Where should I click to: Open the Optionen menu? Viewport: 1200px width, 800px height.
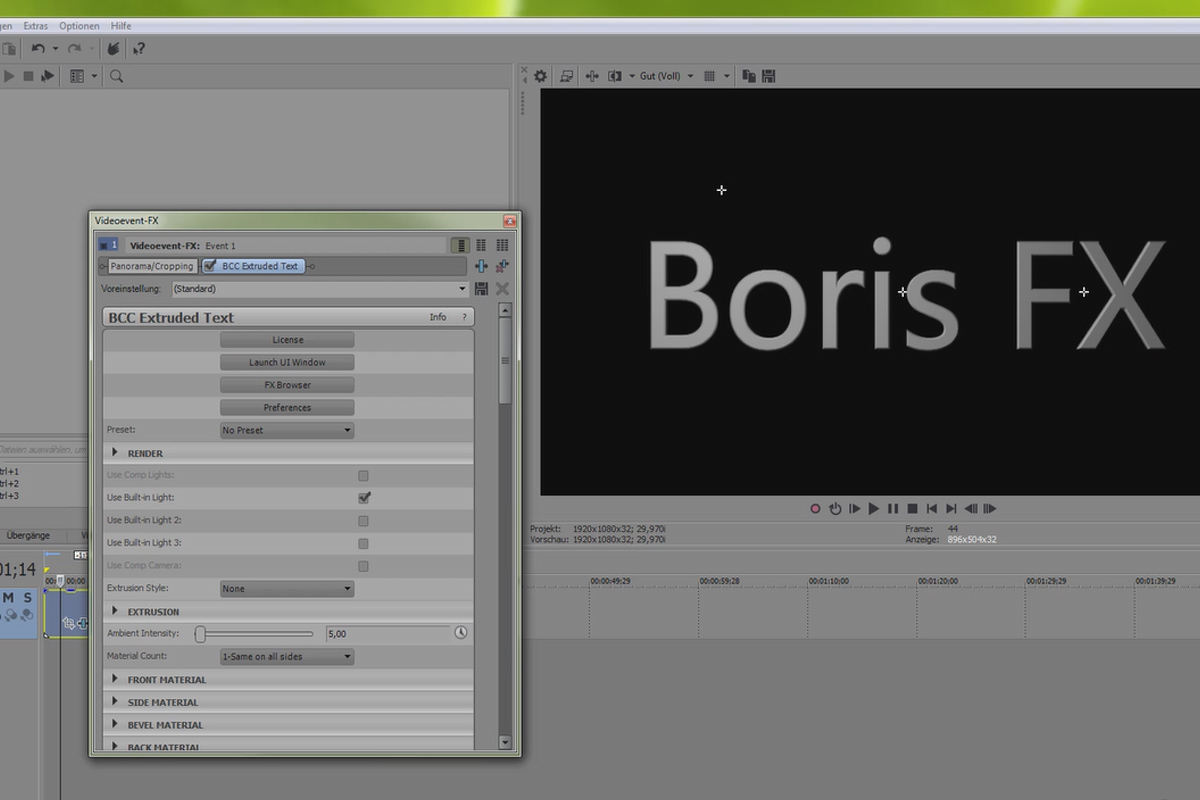point(79,26)
